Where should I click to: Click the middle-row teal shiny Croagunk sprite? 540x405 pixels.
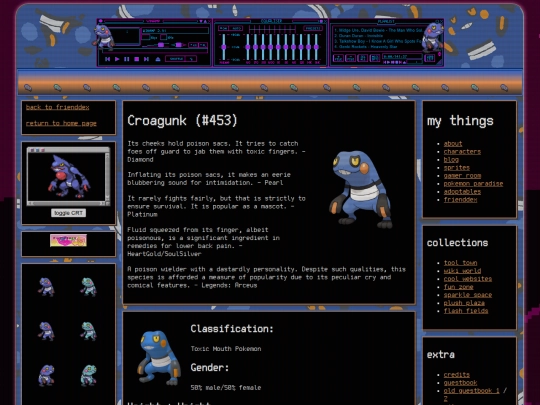coord(89,331)
